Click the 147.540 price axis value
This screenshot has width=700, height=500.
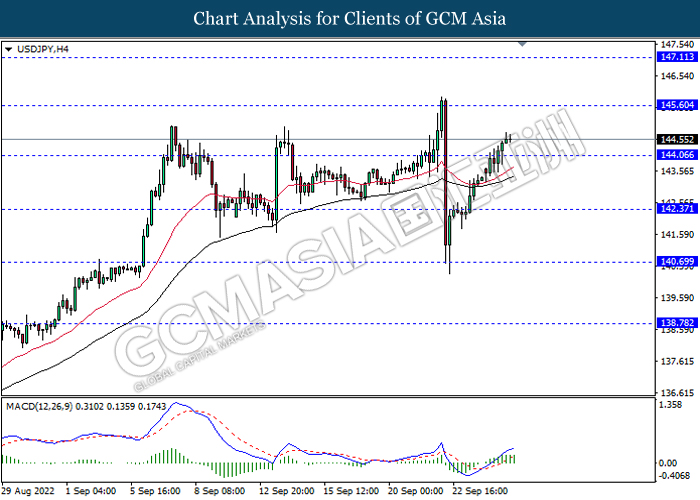(x=678, y=45)
